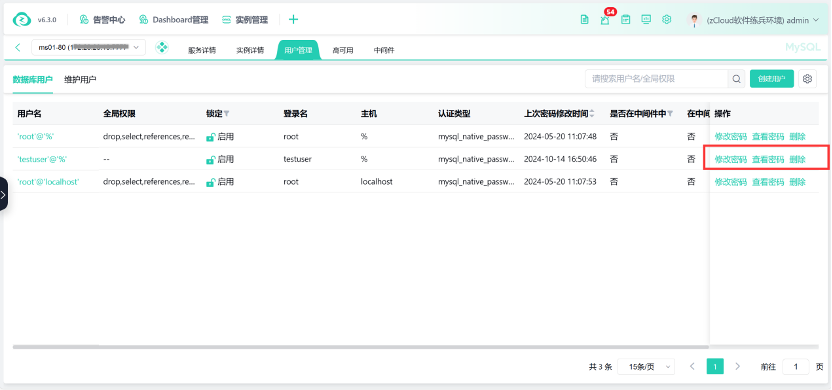Screen dimensions: 832x390
Task: Click 删除 for 'root'@'localhost'
Action: point(797,182)
